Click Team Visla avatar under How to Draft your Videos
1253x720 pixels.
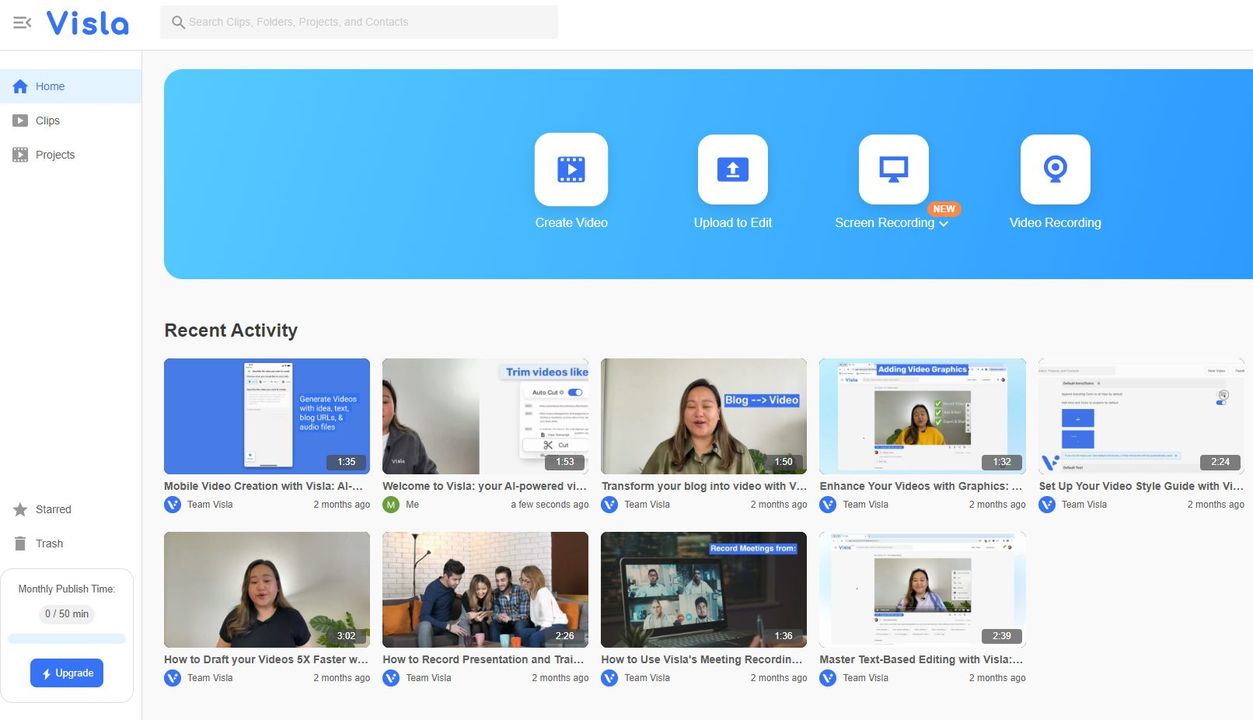coord(173,678)
